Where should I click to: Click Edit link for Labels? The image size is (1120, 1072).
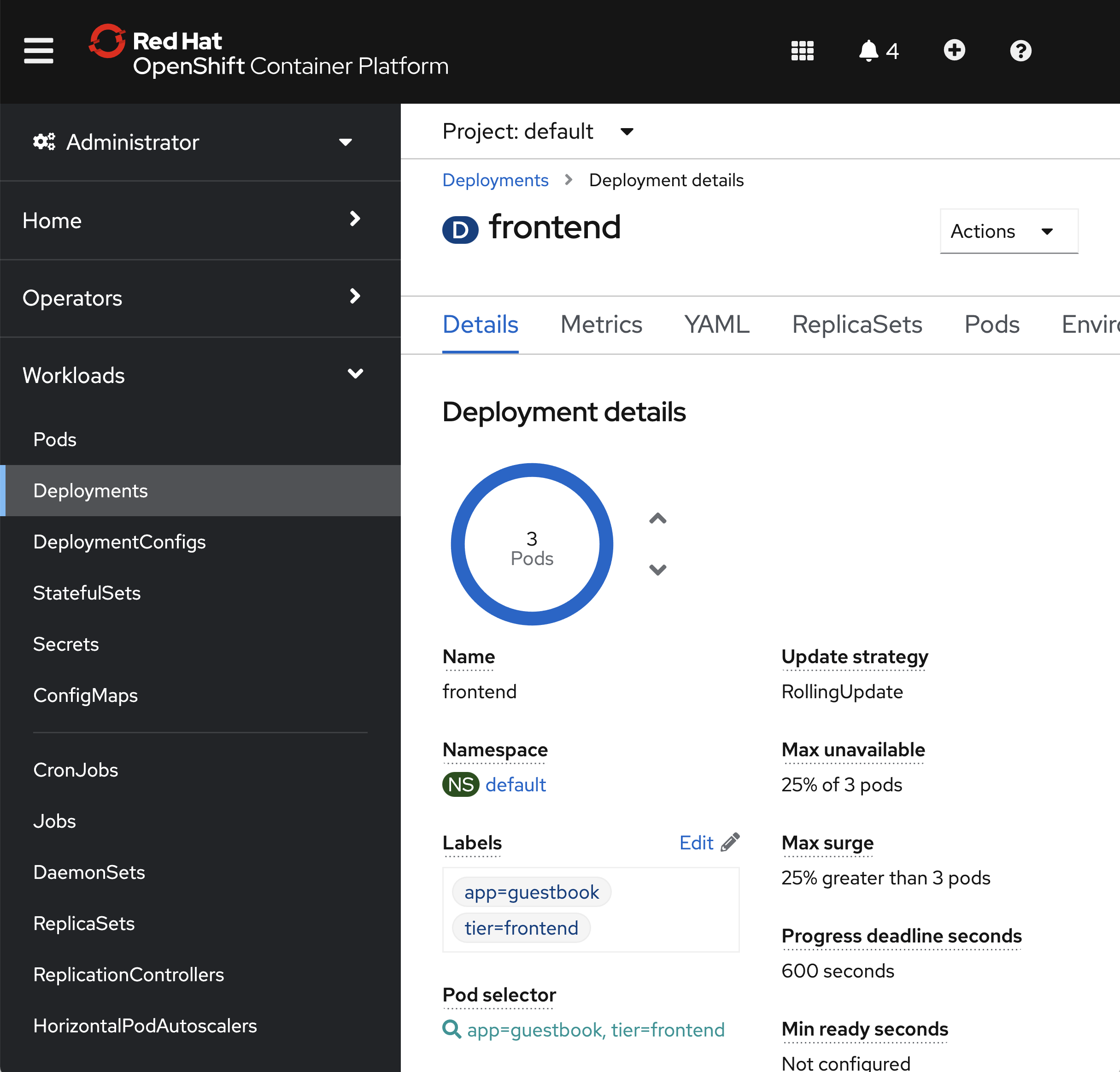(x=696, y=842)
